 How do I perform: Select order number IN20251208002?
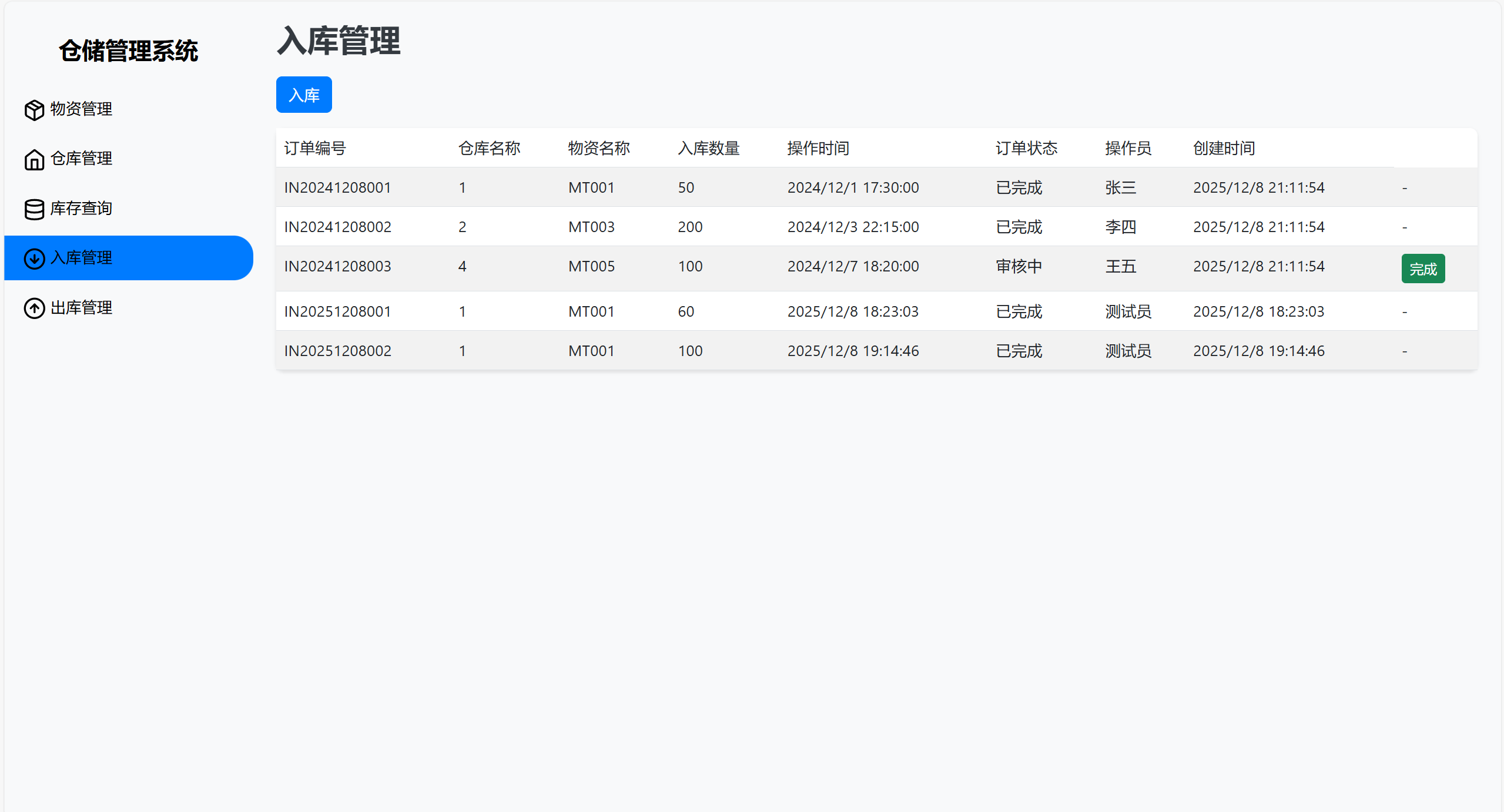337,351
